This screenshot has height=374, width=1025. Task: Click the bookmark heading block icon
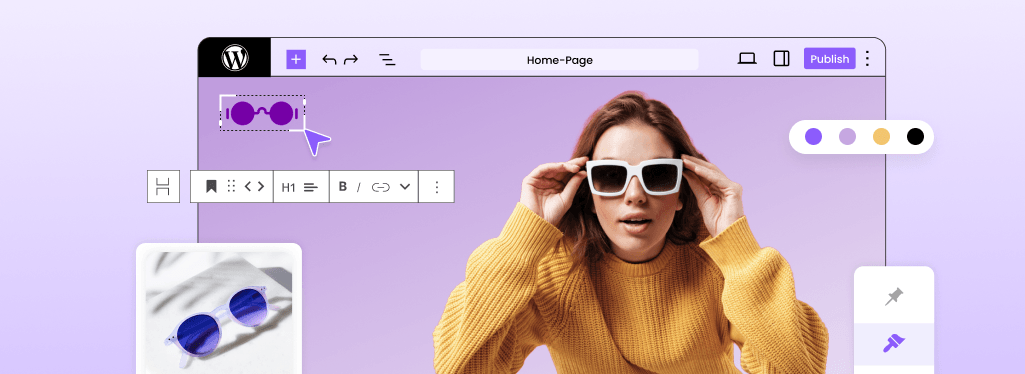click(x=210, y=187)
